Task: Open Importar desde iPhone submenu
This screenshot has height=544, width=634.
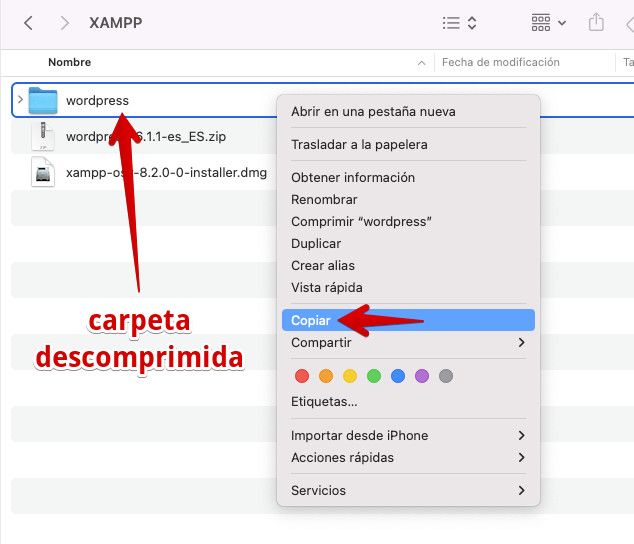Action: pos(408,435)
